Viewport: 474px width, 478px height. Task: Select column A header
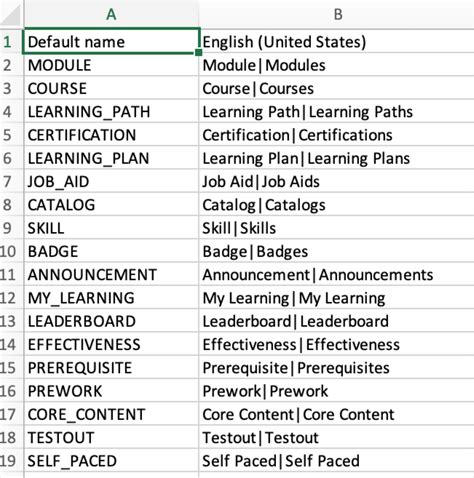tap(111, 14)
